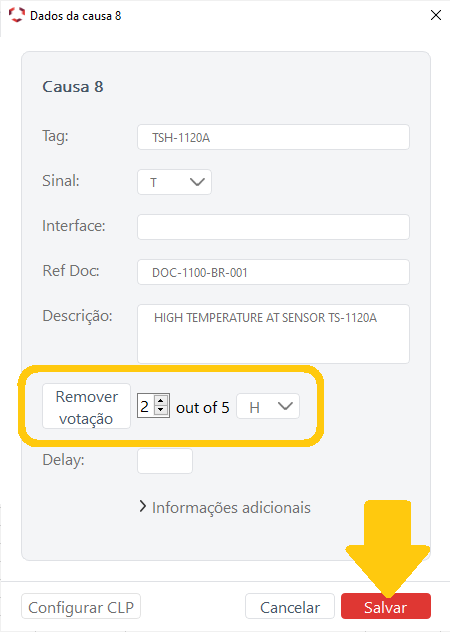Select the Ref Doc field DOC-1100-BR-001
The image size is (450, 632).
[273, 272]
